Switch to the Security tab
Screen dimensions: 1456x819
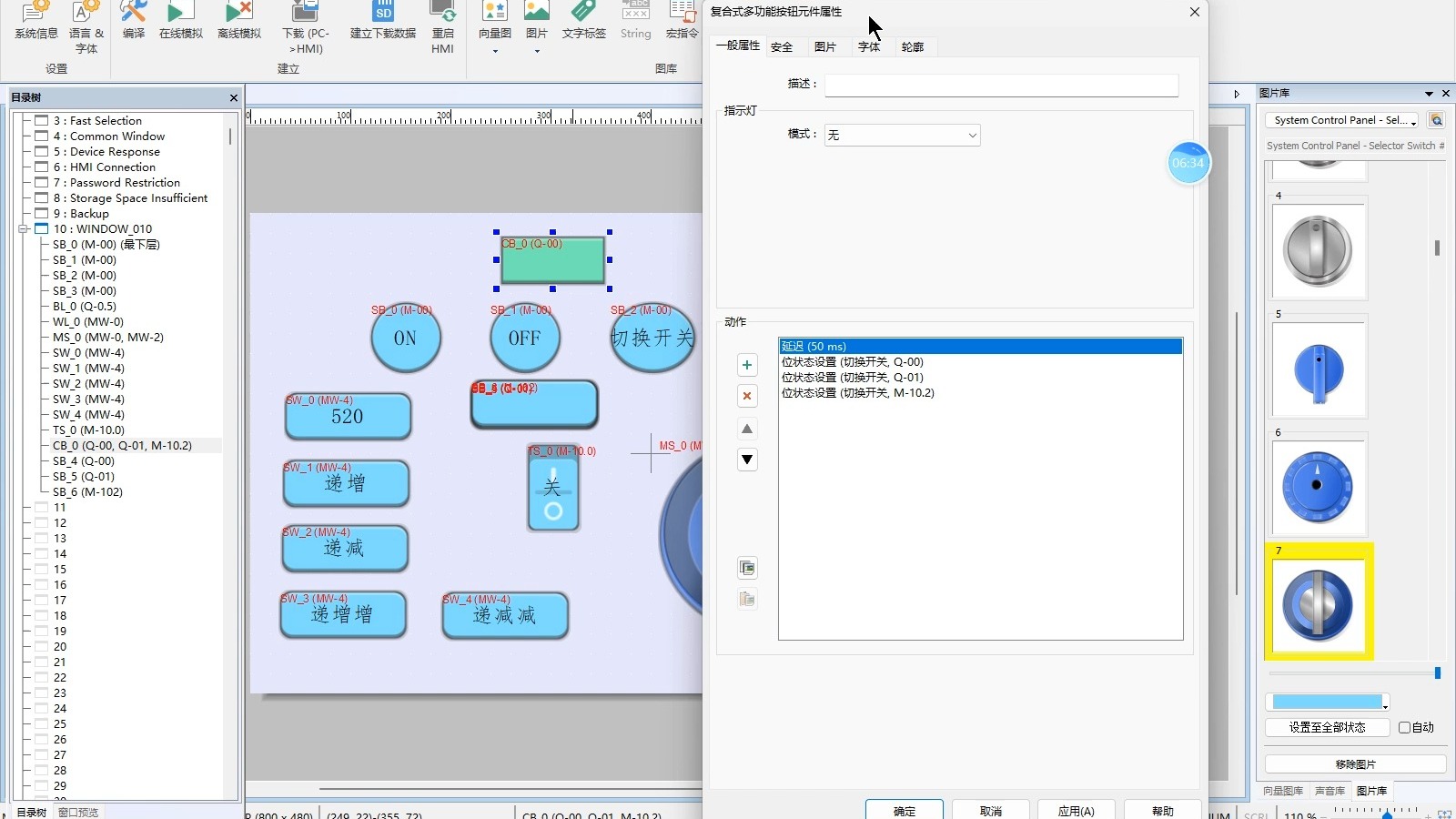782,47
